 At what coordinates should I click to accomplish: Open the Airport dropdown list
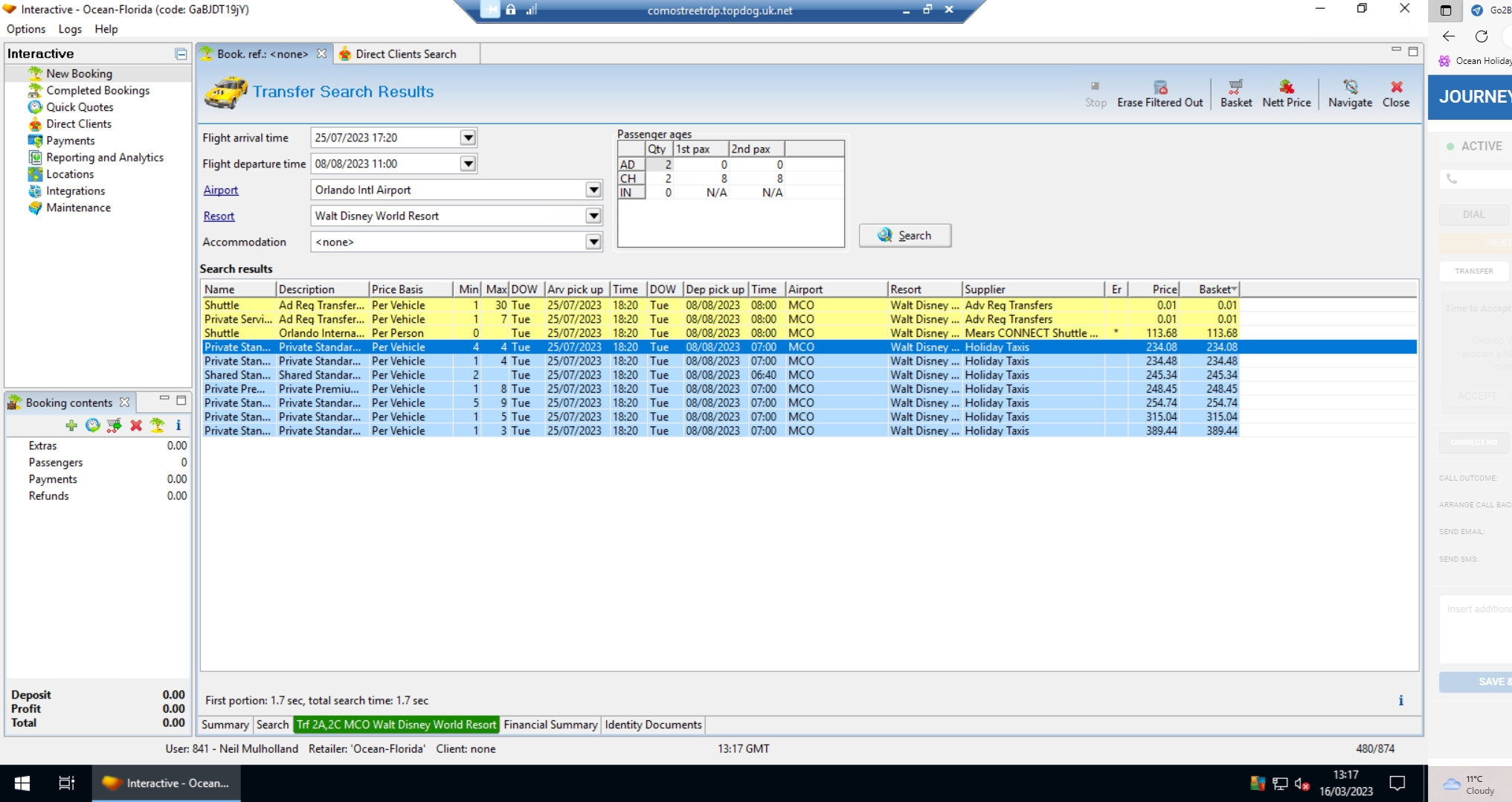tap(593, 190)
